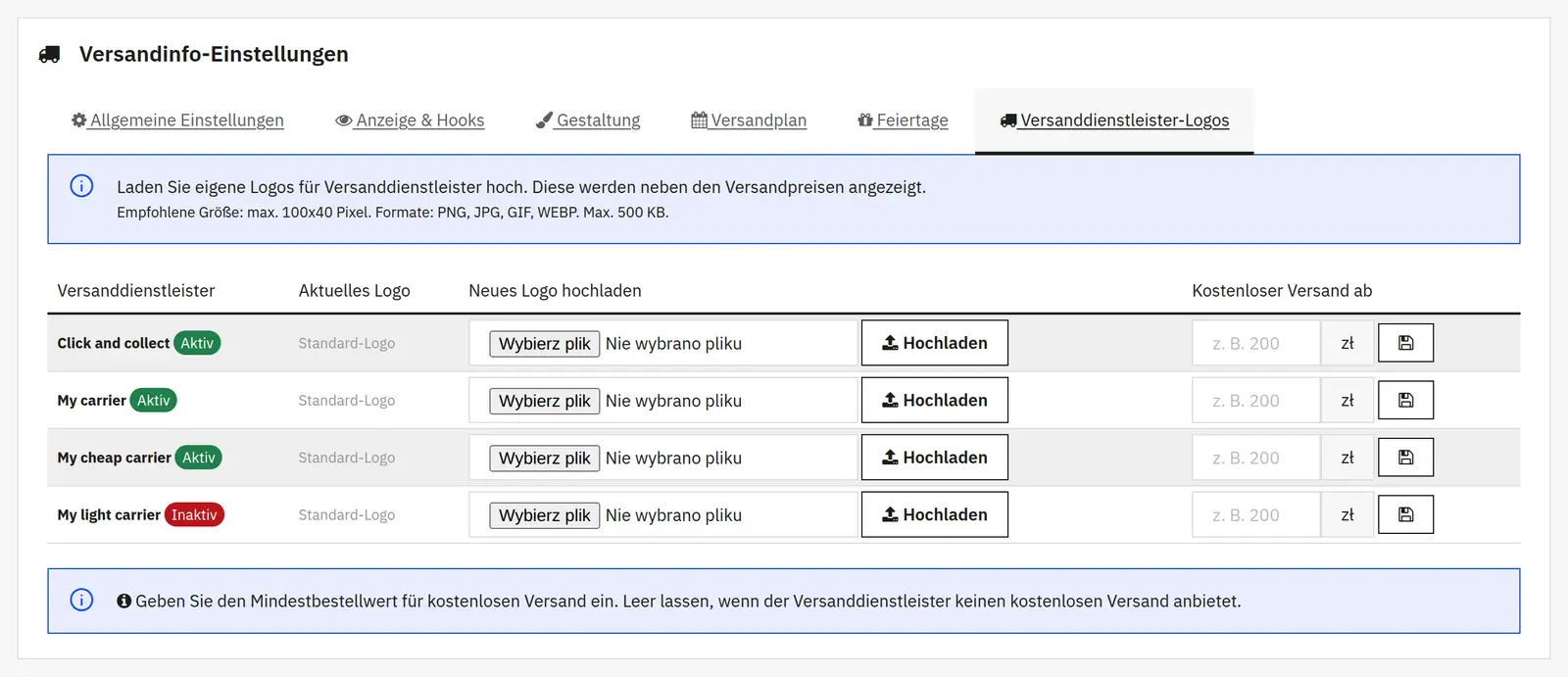The height and width of the screenshot is (677, 1568).
Task: Open the Gestaltung tab
Action: pos(588,121)
